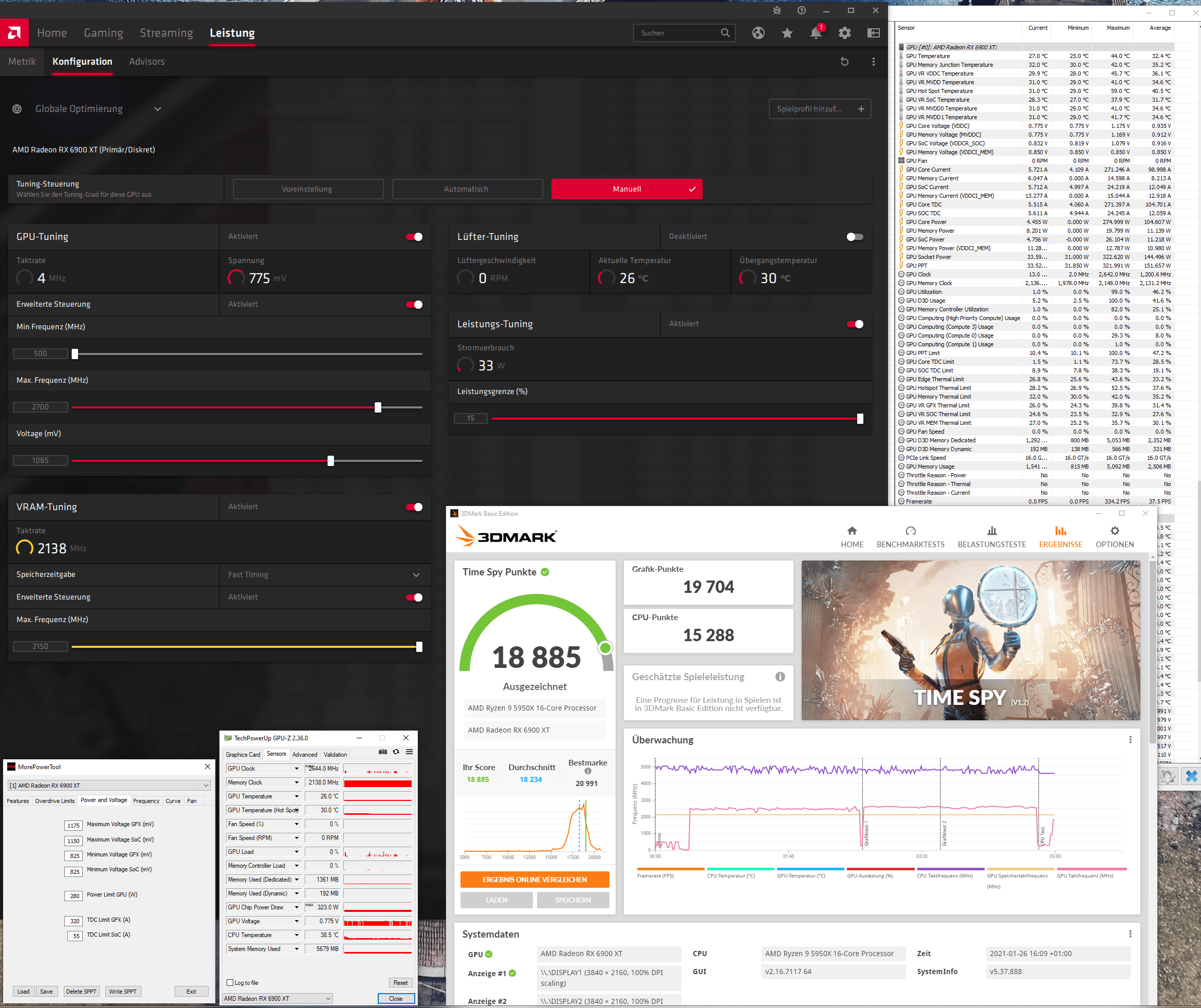
Task: Expand the Globale Optimierung dropdown
Action: [x=158, y=108]
